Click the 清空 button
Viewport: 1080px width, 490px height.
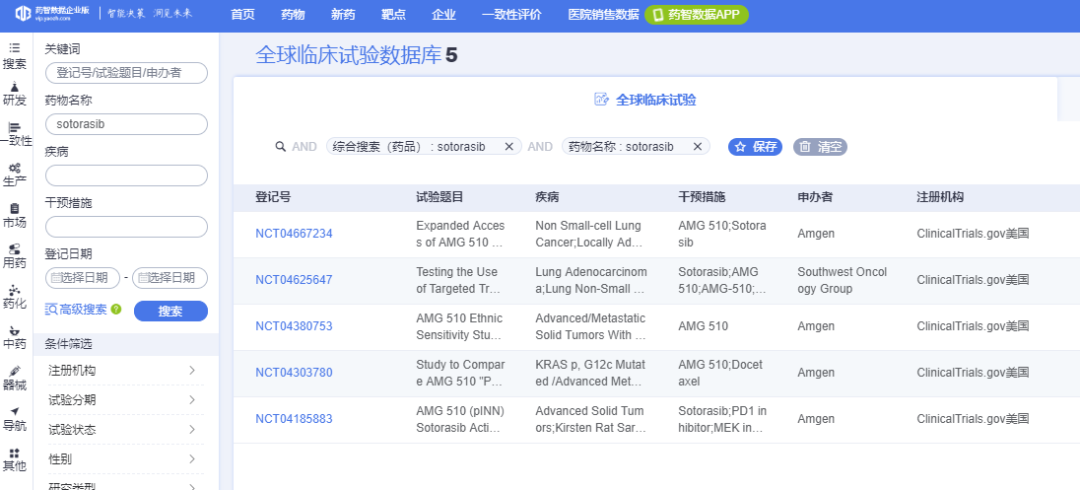pyautogui.click(x=820, y=146)
